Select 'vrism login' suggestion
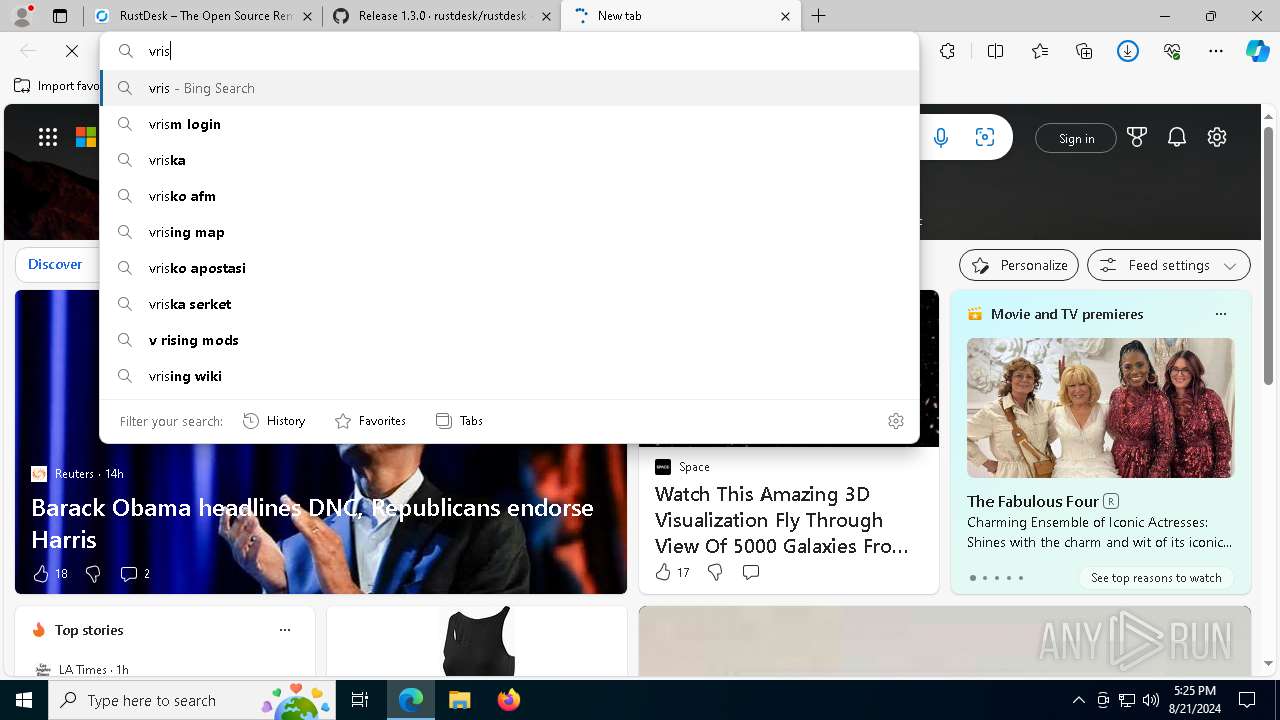Screen dimensions: 1280x720 click(x=509, y=124)
